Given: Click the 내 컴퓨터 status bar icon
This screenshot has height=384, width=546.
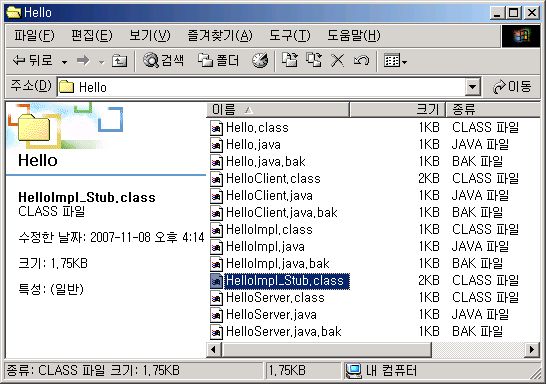Looking at the screenshot, I should click(353, 371).
